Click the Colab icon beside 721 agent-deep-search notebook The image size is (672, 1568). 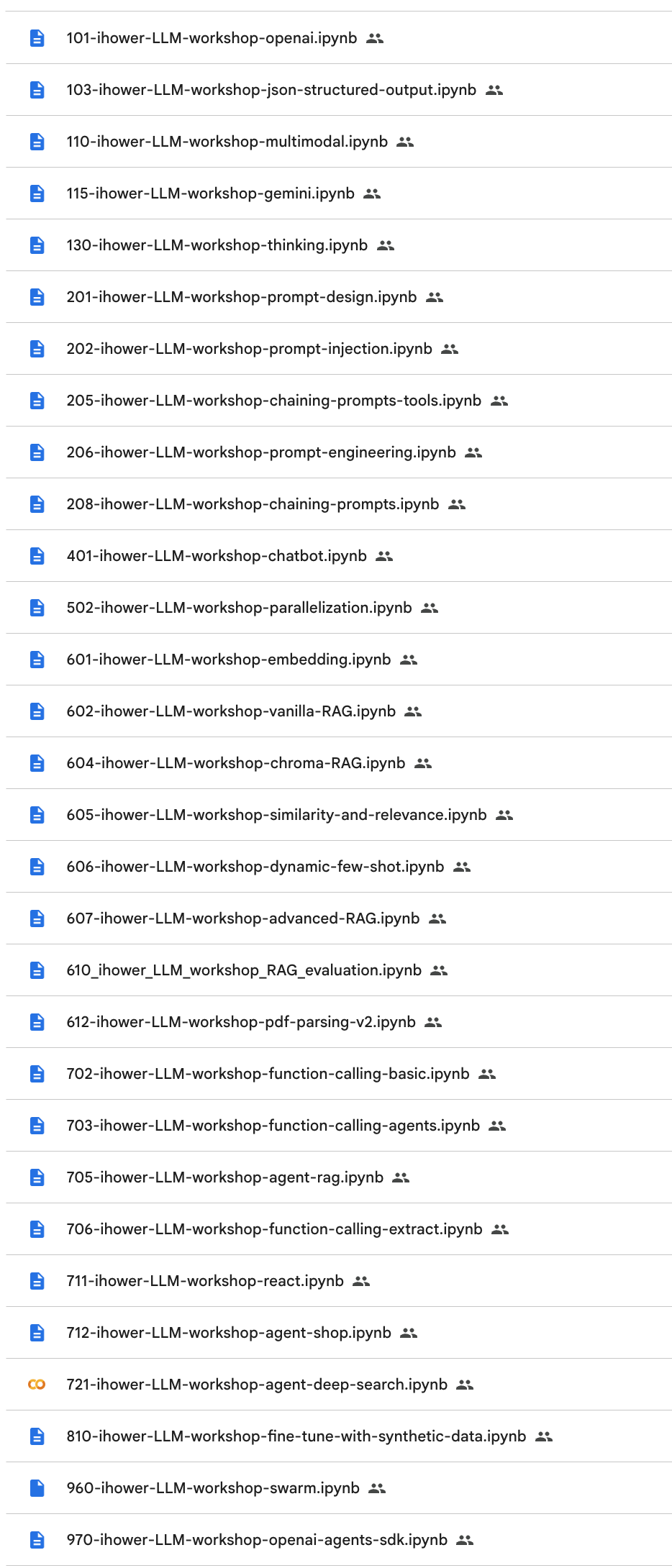click(x=37, y=1385)
